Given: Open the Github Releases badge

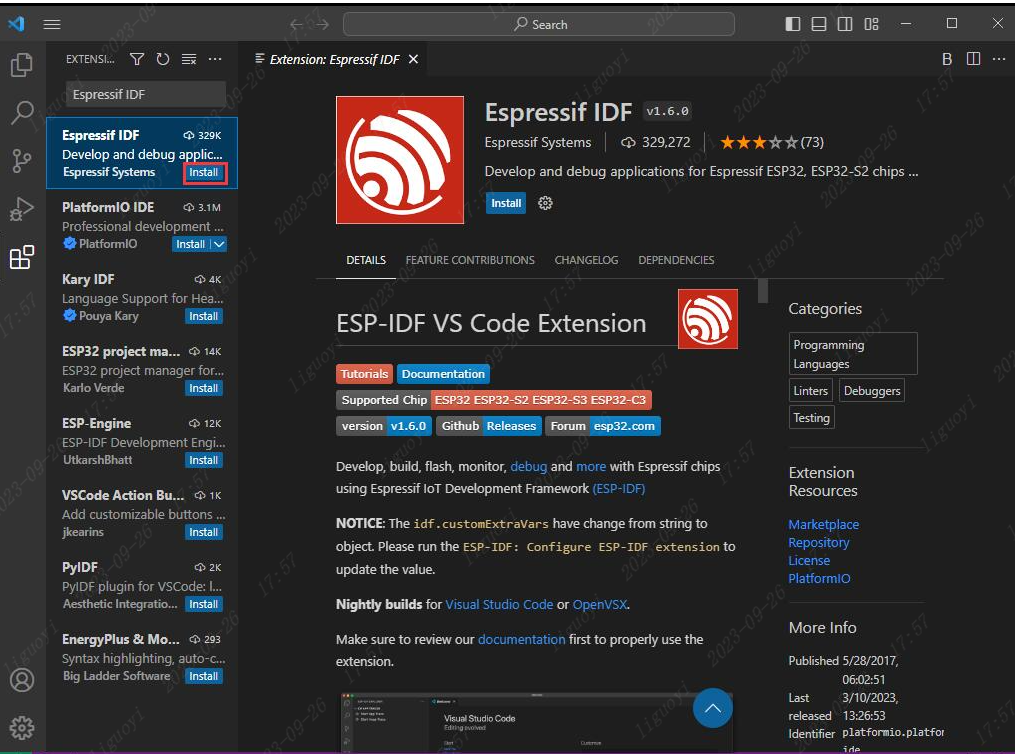Looking at the screenshot, I should (489, 427).
